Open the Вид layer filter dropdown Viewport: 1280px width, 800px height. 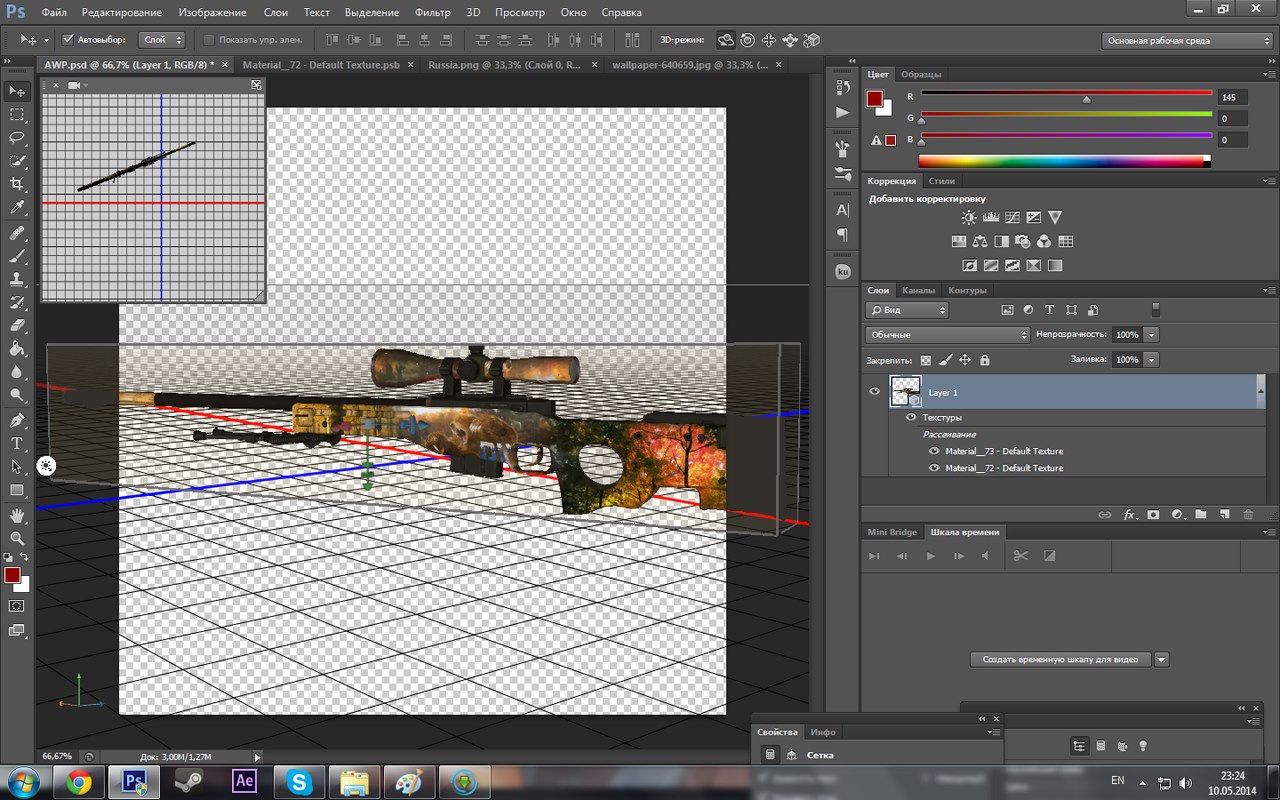906,310
